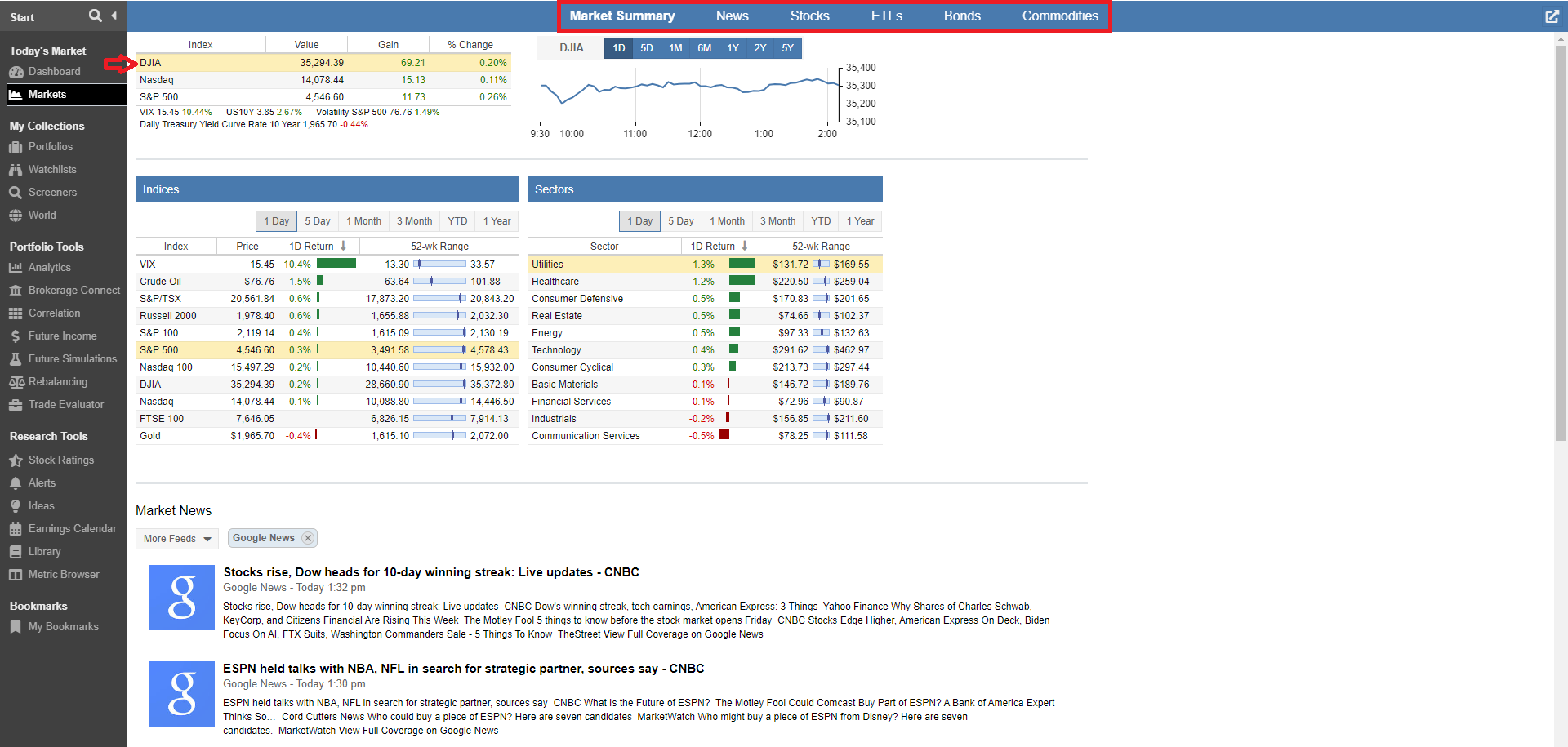Open the News tab
1568x747 pixels.
733,16
